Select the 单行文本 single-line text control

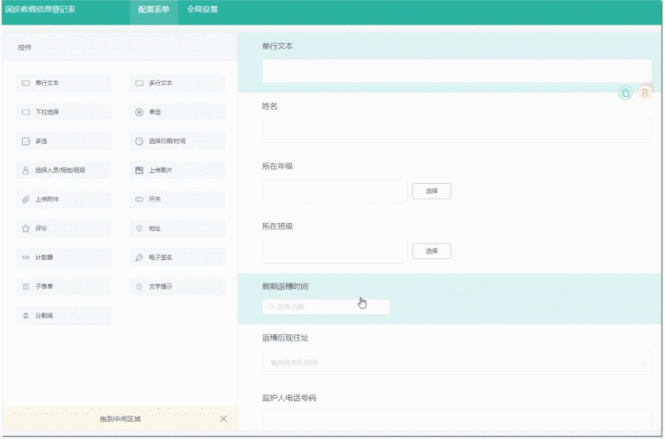[x=62, y=83]
